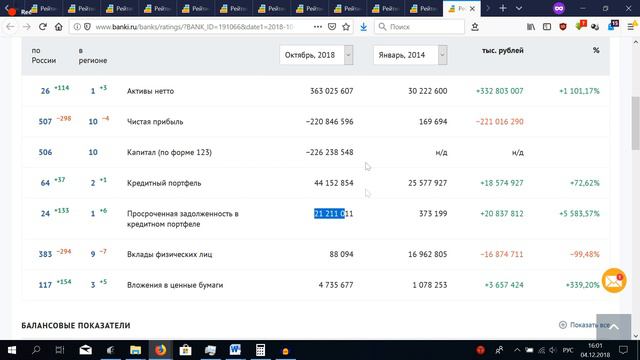The height and width of the screenshot is (360, 640).
Task: Open Вложения в ценные бумаги indicator
Action: pos(175,285)
